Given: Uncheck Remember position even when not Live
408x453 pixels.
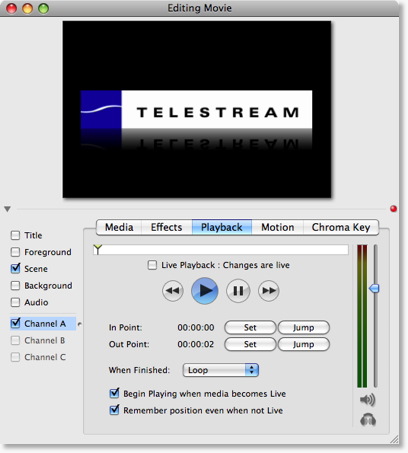Looking at the screenshot, I should [x=114, y=410].
